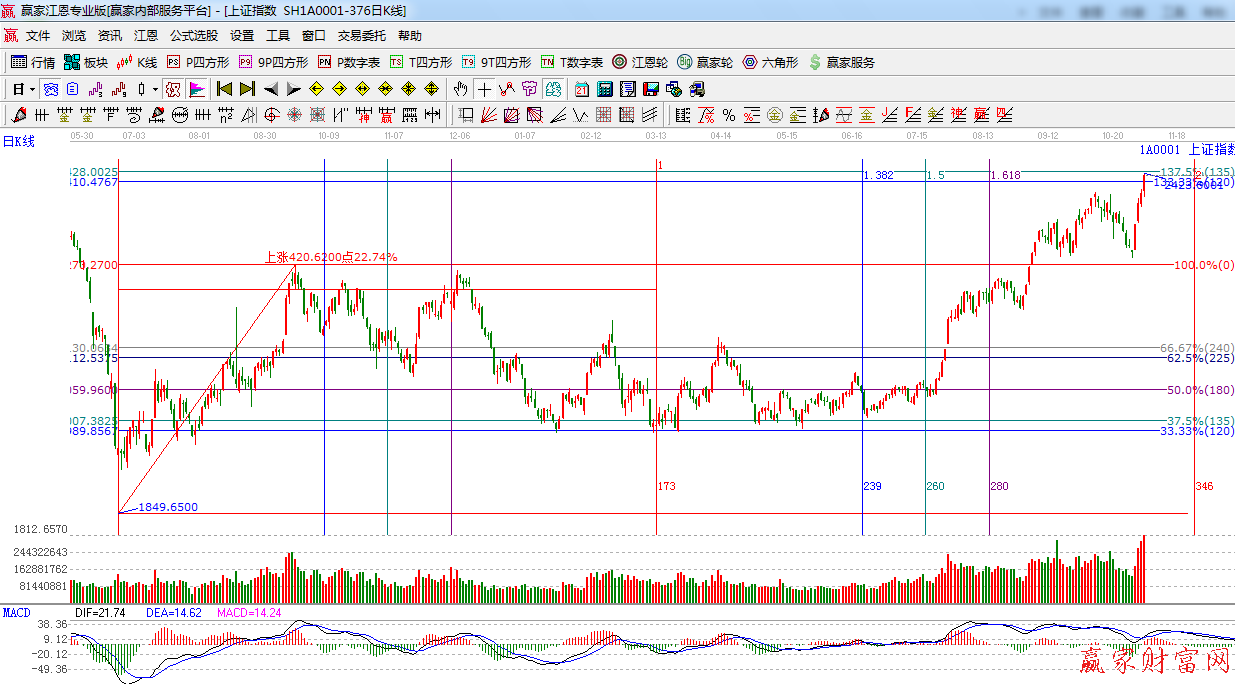
Task: Click the calculator icon in toolbar
Action: [x=604, y=89]
